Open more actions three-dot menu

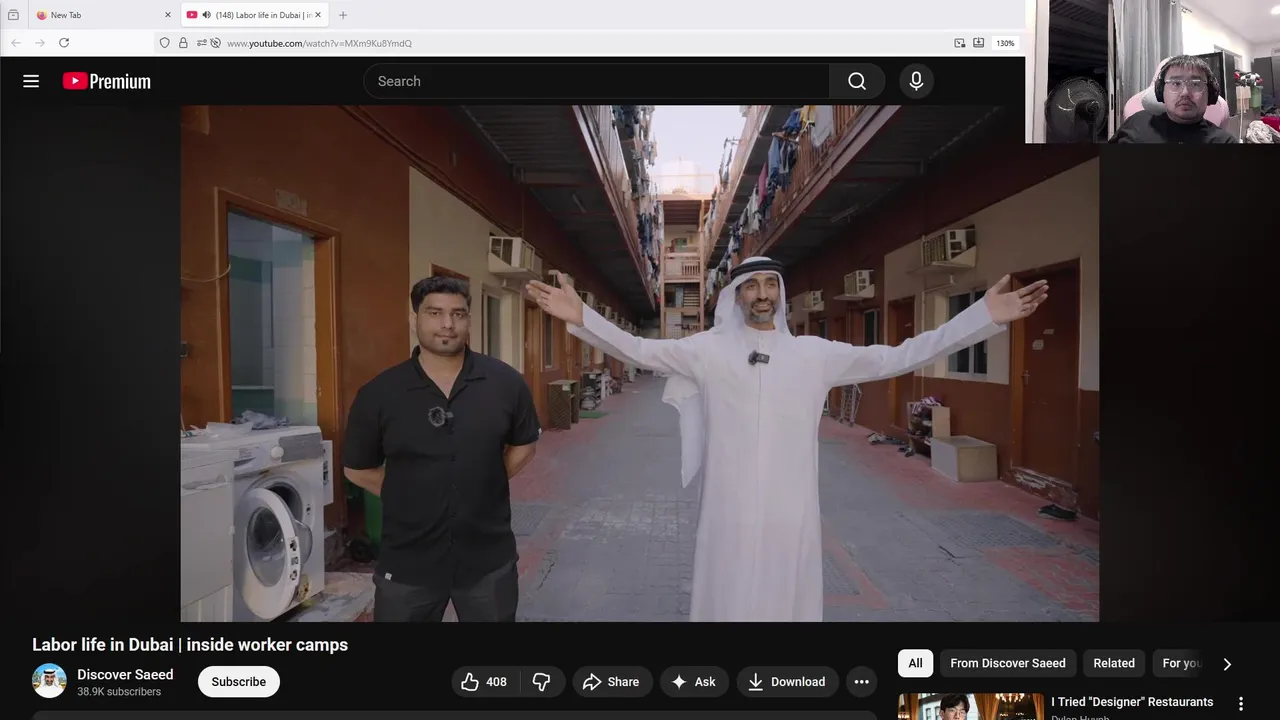861,682
